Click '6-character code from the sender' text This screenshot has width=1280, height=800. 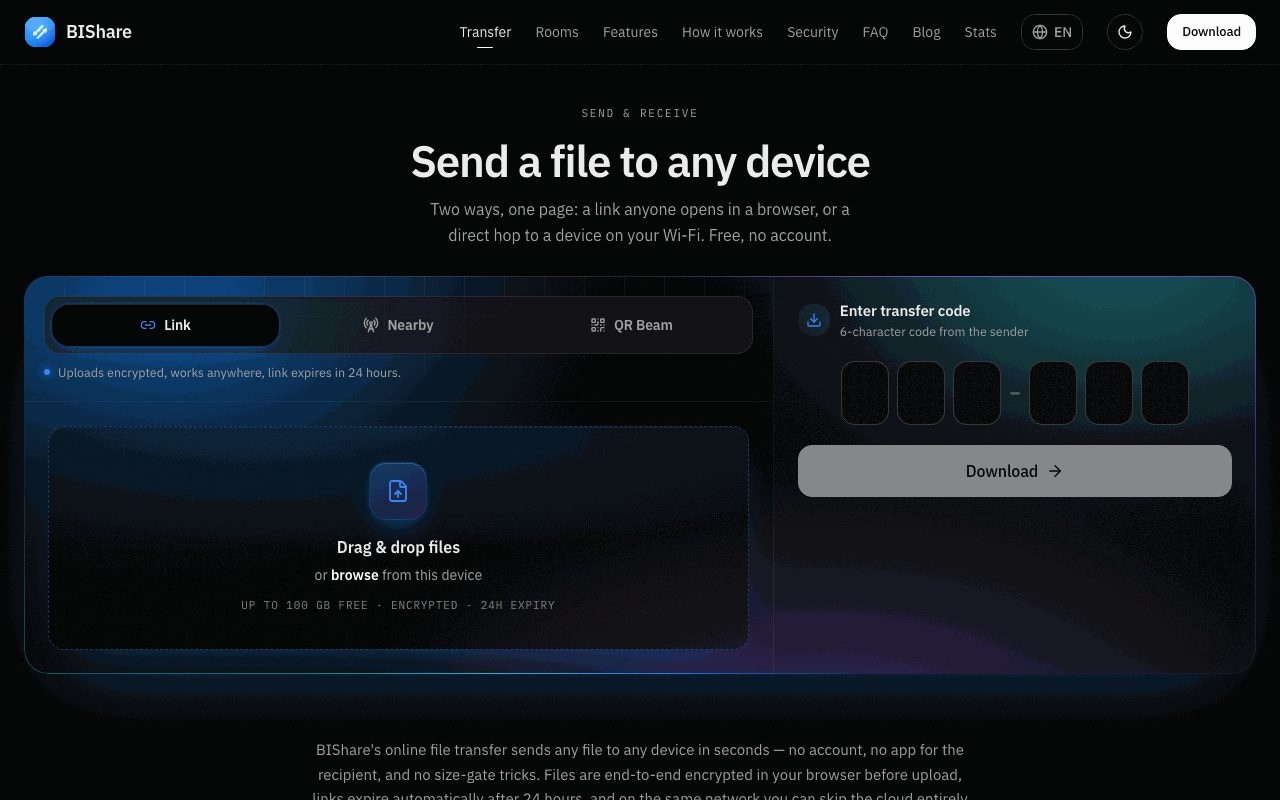[934, 332]
